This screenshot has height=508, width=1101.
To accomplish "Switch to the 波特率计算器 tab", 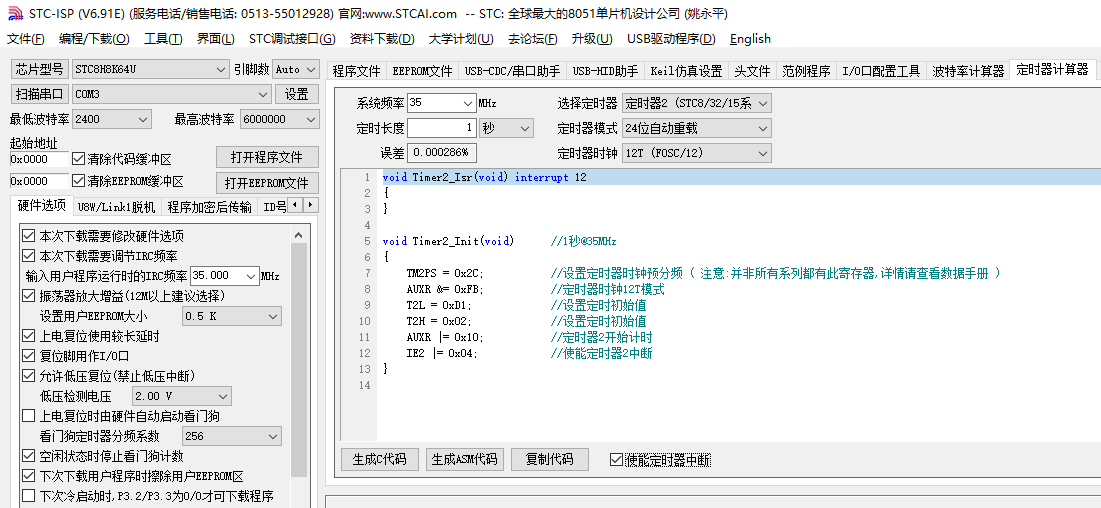I will click(x=968, y=71).
